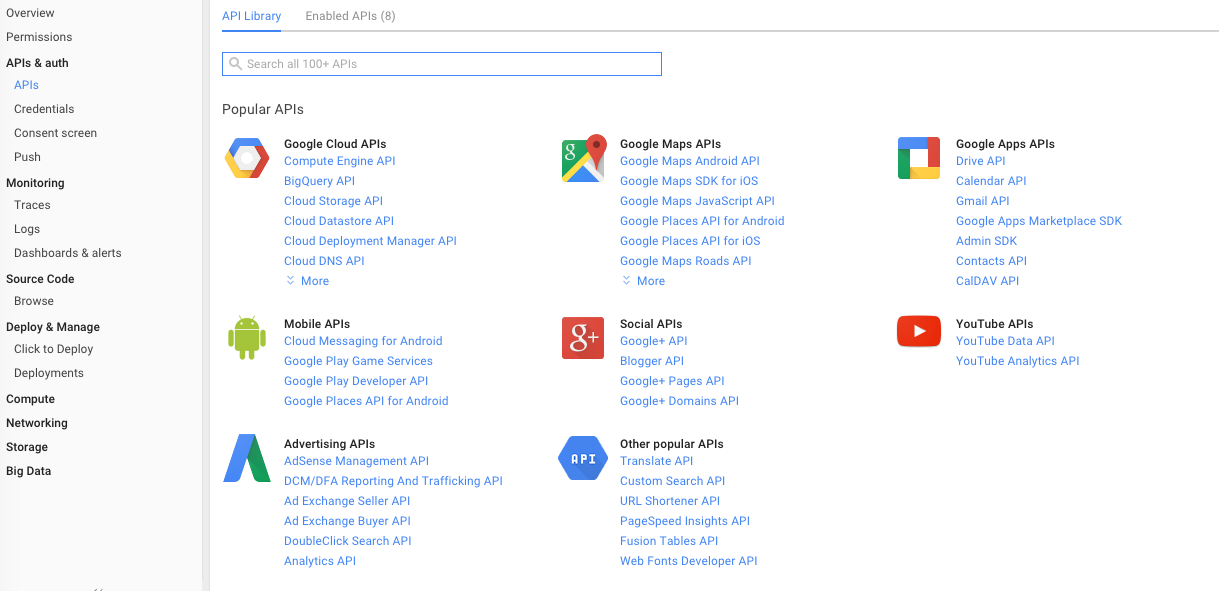Switch to the API Library tab
This screenshot has height=591, width=1219.
point(252,16)
